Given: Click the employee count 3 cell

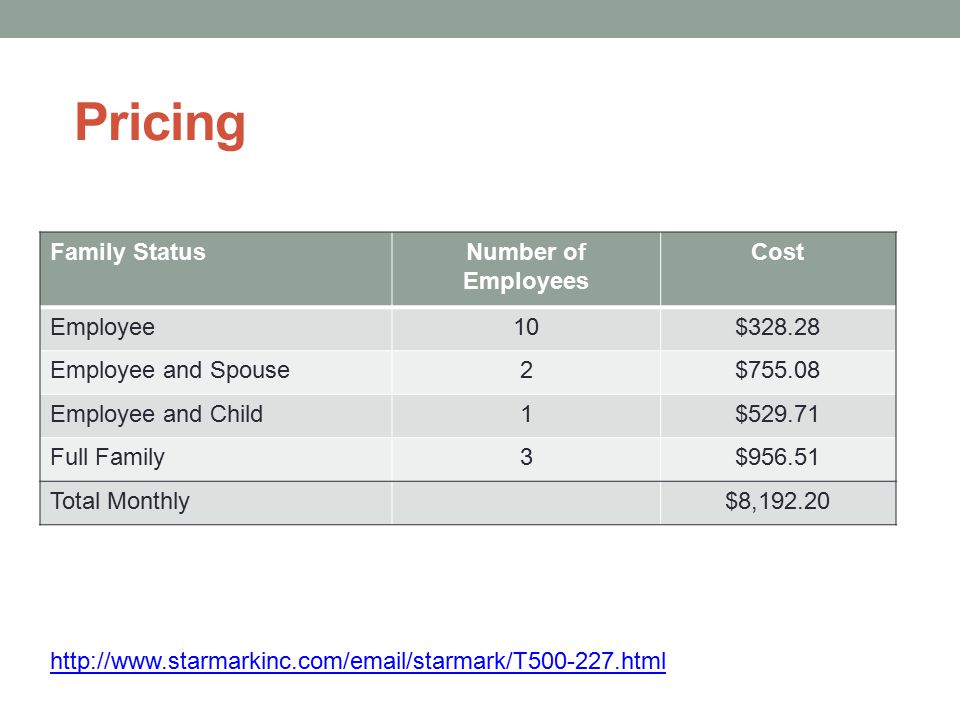Looking at the screenshot, I should tap(526, 458).
